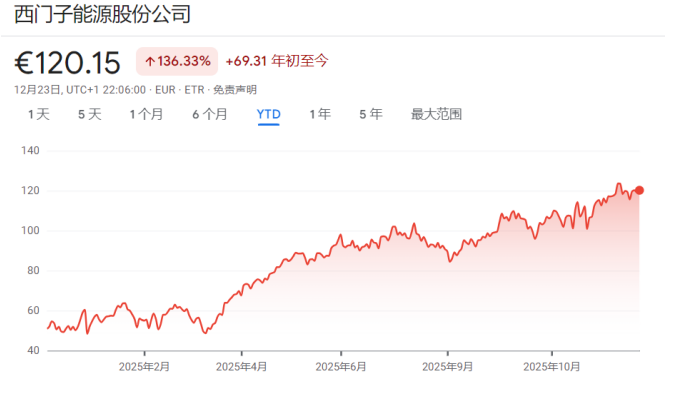Click the 136.33% change badge
The width and height of the screenshot is (674, 399).
click(177, 61)
